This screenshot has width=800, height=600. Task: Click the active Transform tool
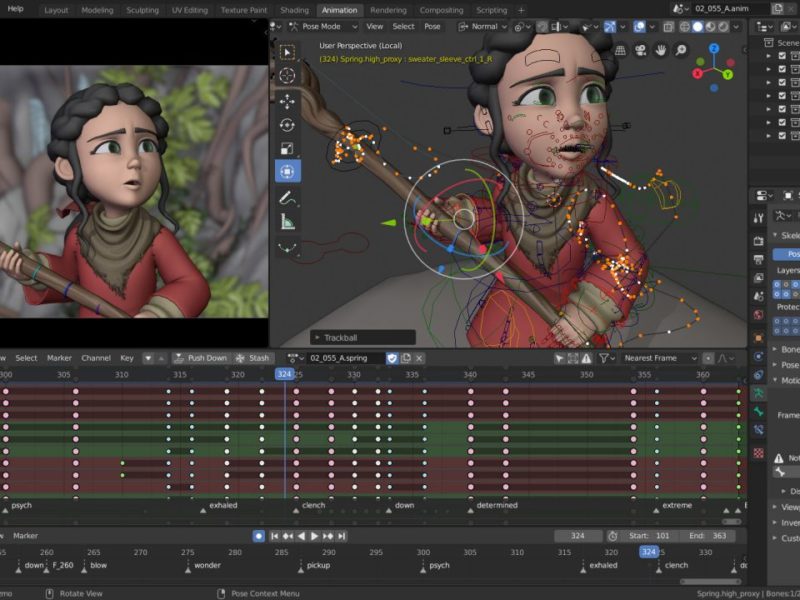click(x=287, y=171)
